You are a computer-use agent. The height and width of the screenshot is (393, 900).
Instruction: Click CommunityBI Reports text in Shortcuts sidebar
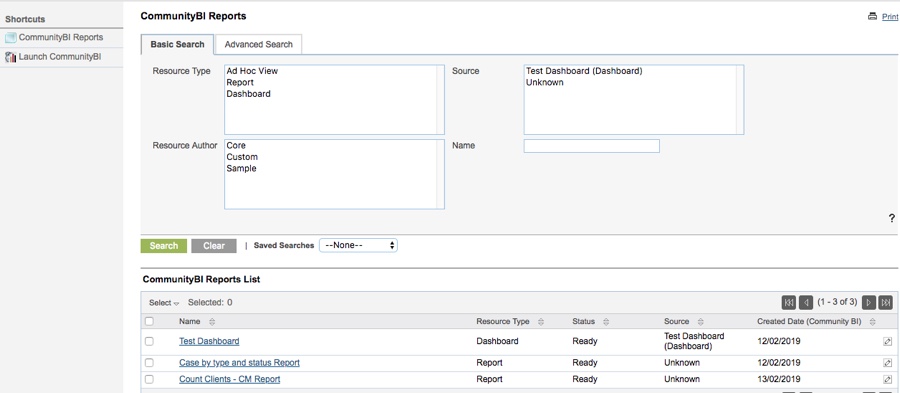point(61,37)
